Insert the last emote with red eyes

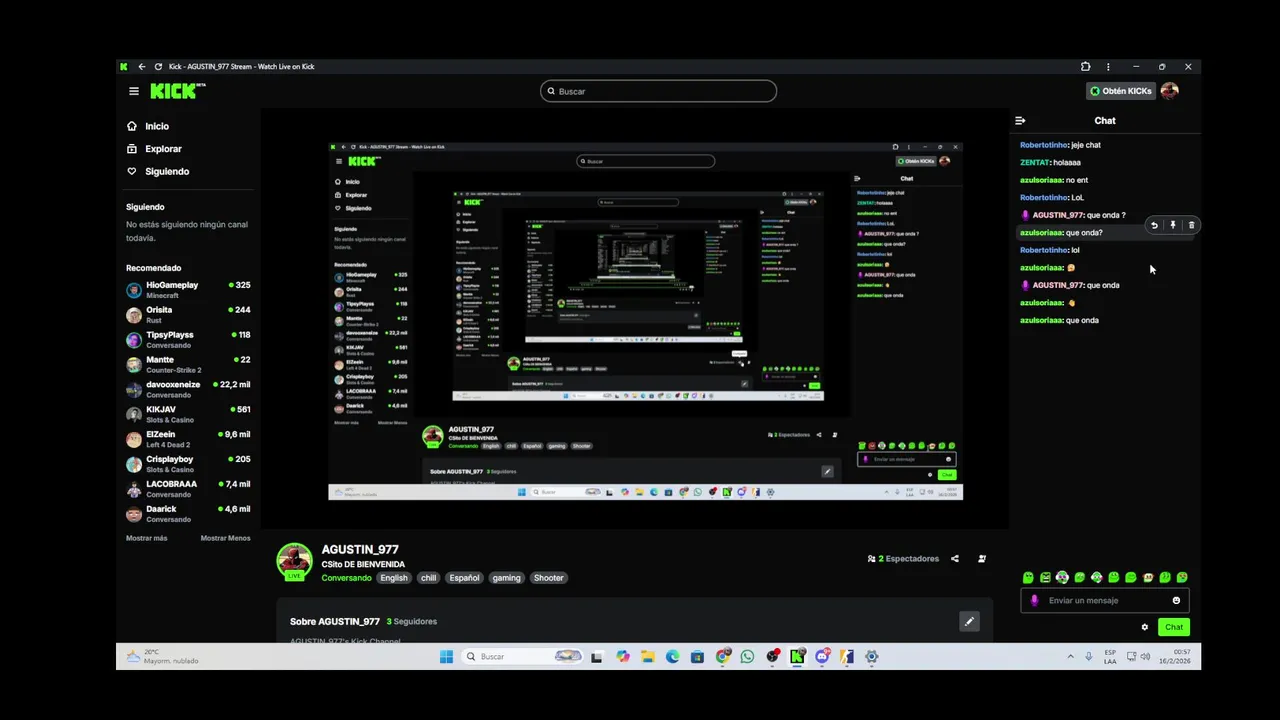click(x=1182, y=577)
